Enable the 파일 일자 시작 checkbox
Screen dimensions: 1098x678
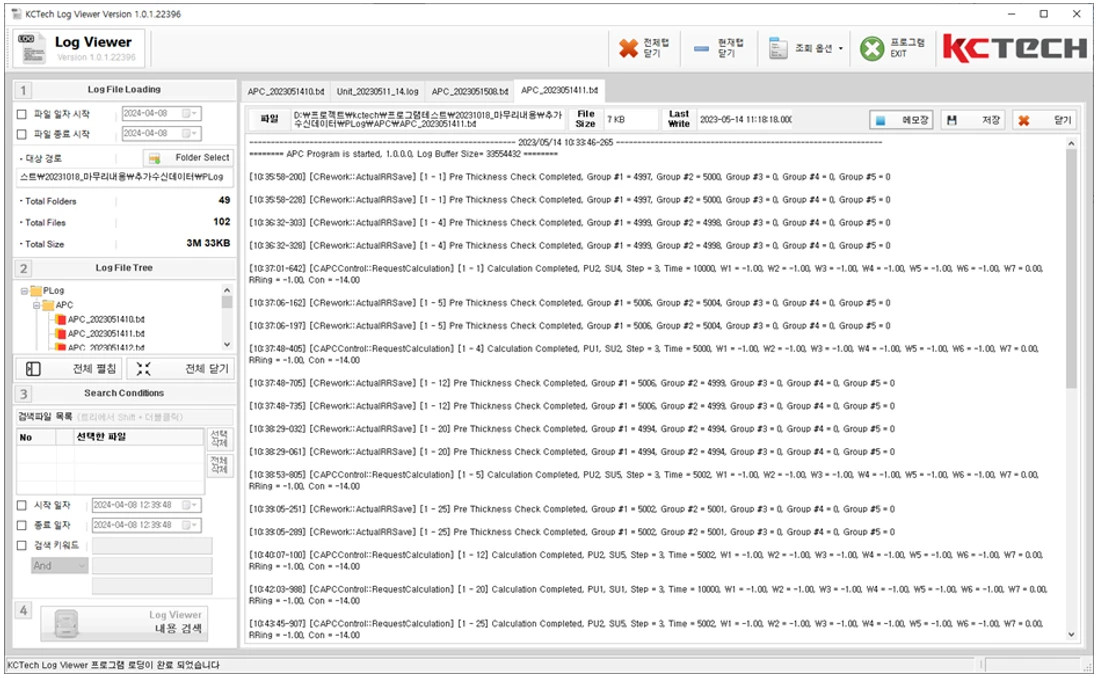tap(22, 114)
